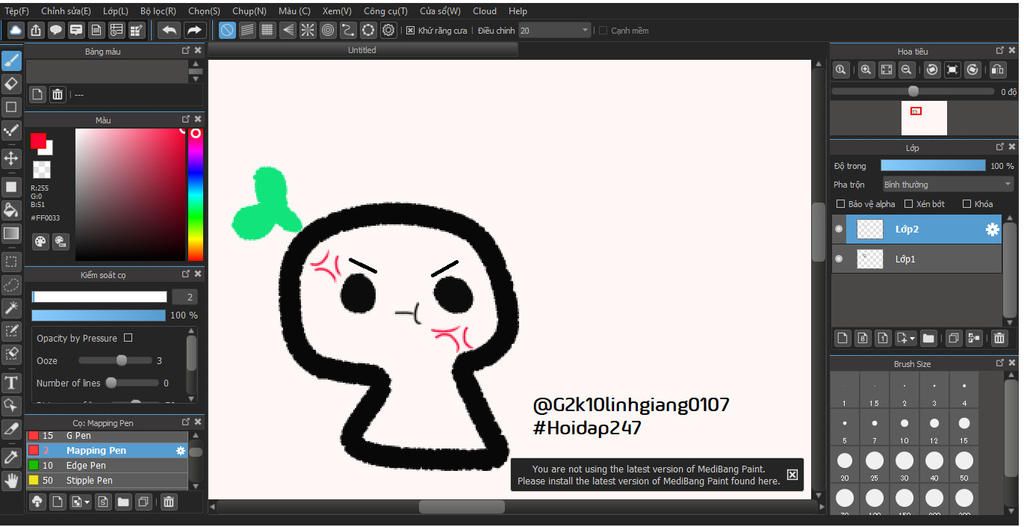Dismiss the MediBang update notification
This screenshot has width=1024, height=527.
click(x=792, y=475)
